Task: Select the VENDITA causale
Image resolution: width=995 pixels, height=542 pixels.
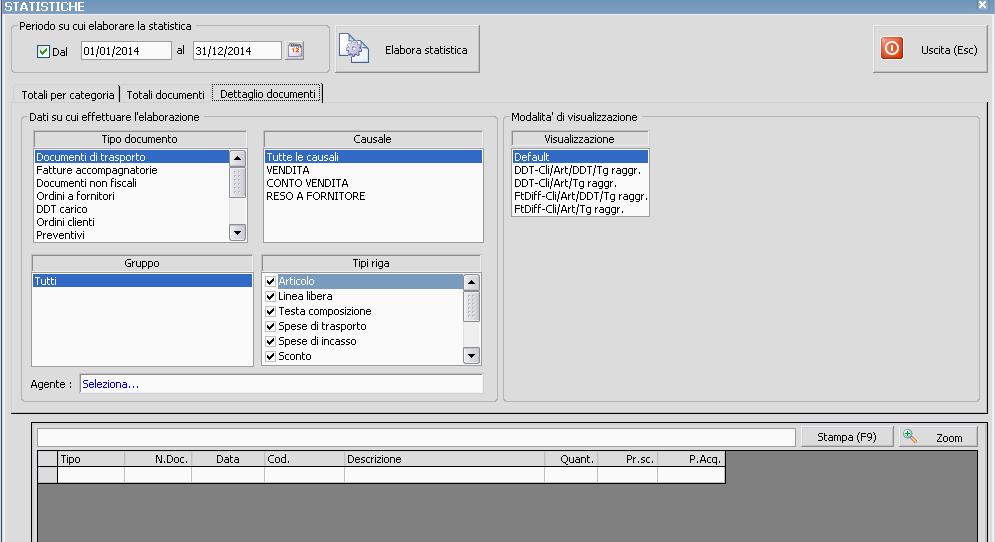Action: click(x=373, y=170)
